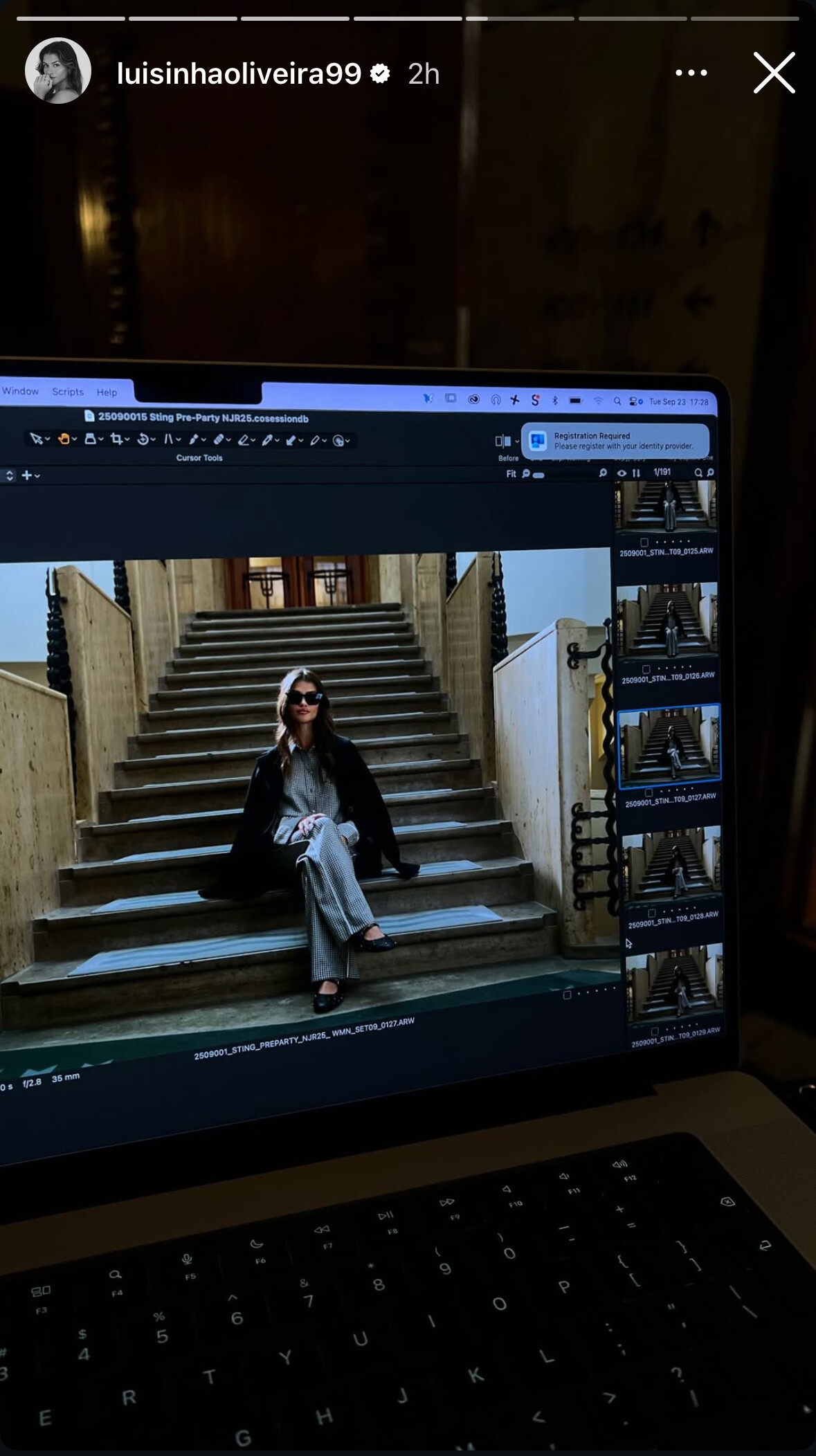Click the up-down stepper at left edge
Screen dimensions: 816x1456
pos(10,475)
